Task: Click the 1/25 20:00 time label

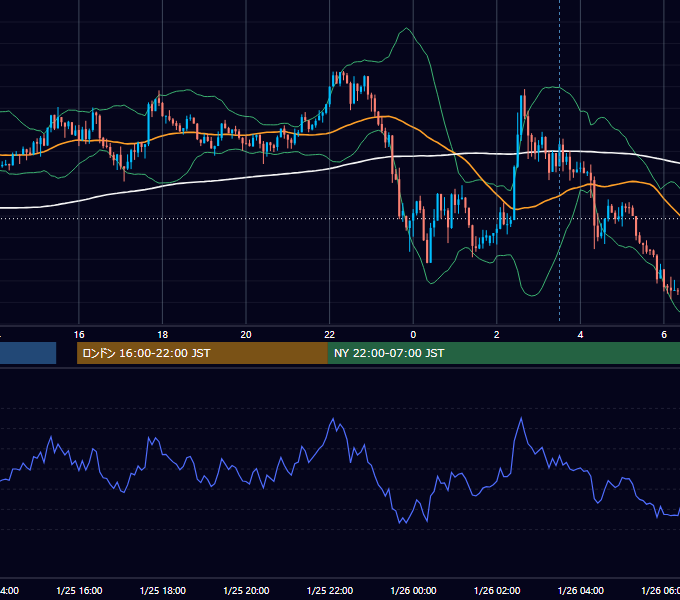Action: point(246,590)
